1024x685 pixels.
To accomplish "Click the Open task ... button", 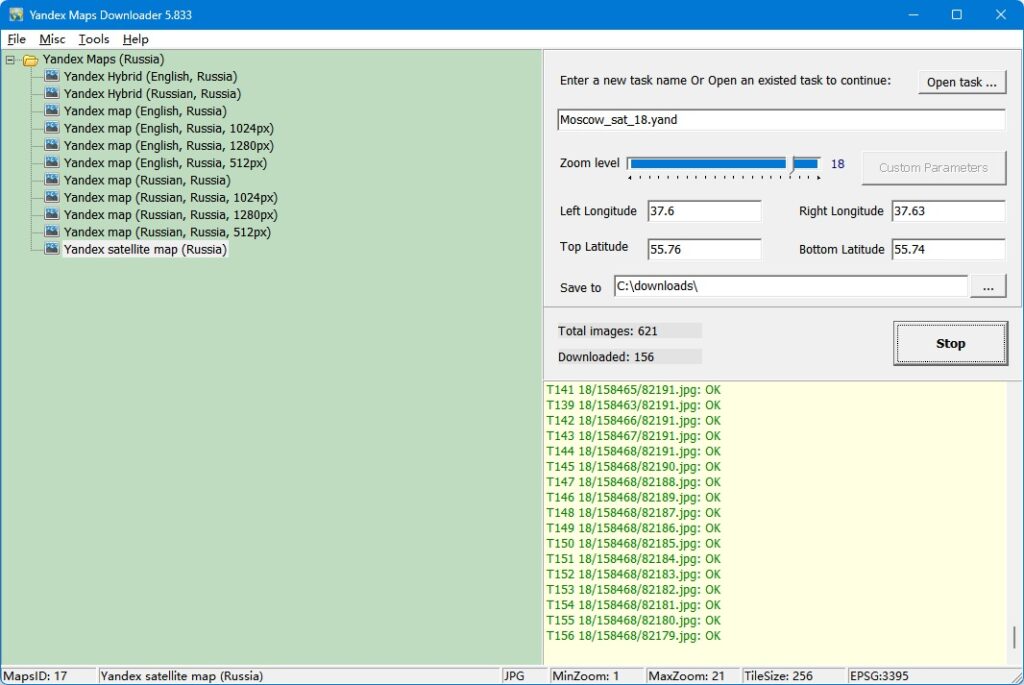I will tap(961, 82).
